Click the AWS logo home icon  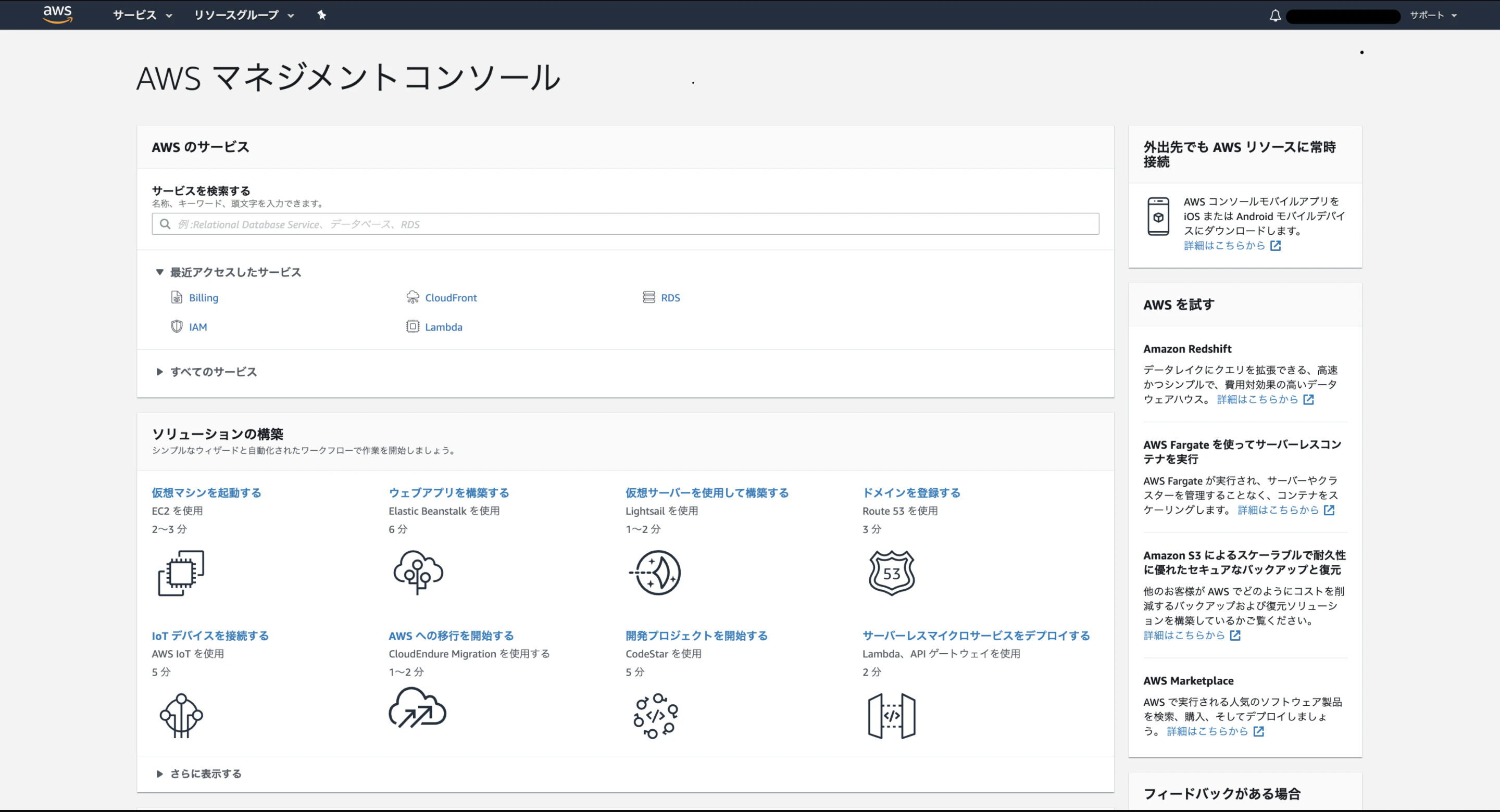click(x=57, y=15)
